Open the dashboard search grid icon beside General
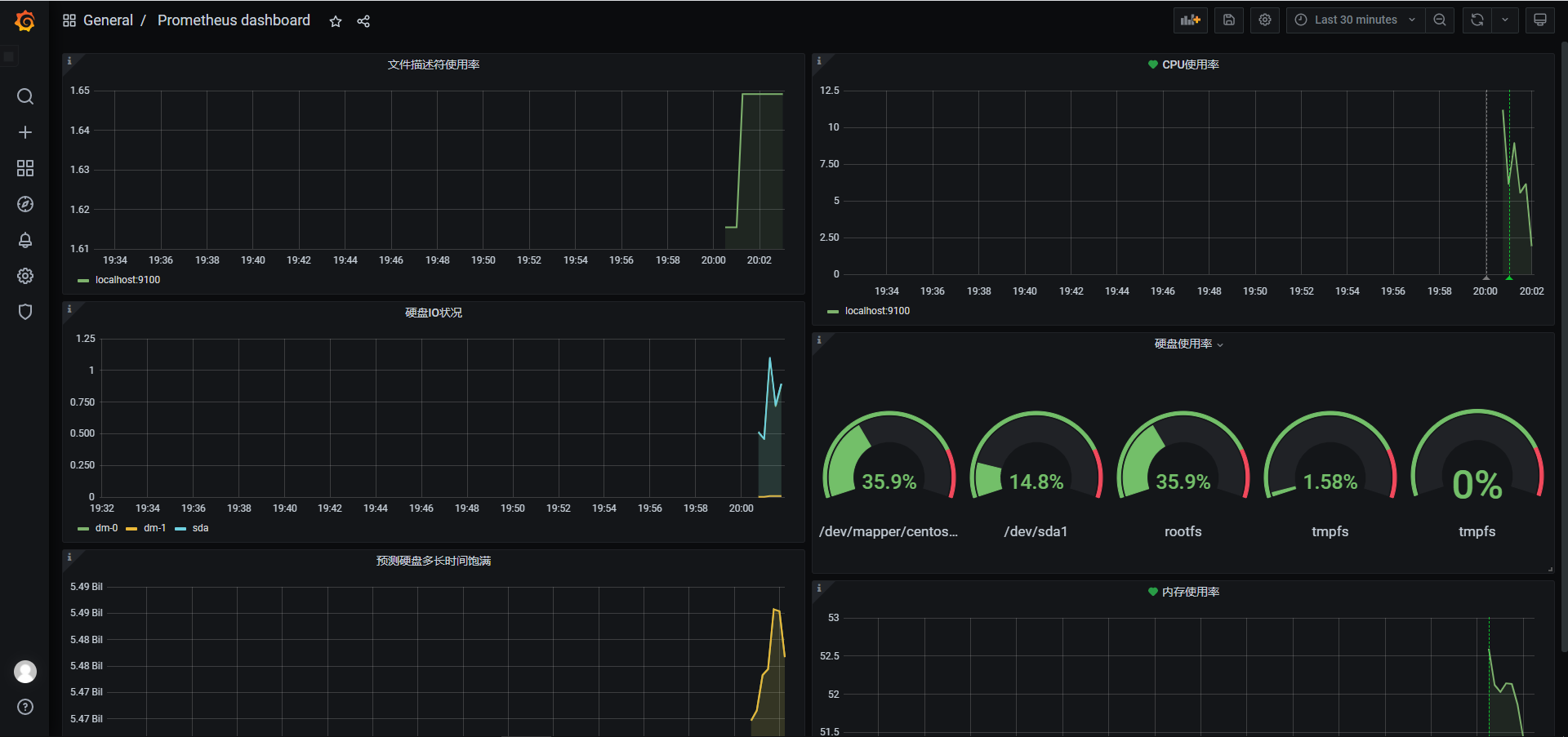Image resolution: width=1568 pixels, height=737 pixels. coord(69,20)
